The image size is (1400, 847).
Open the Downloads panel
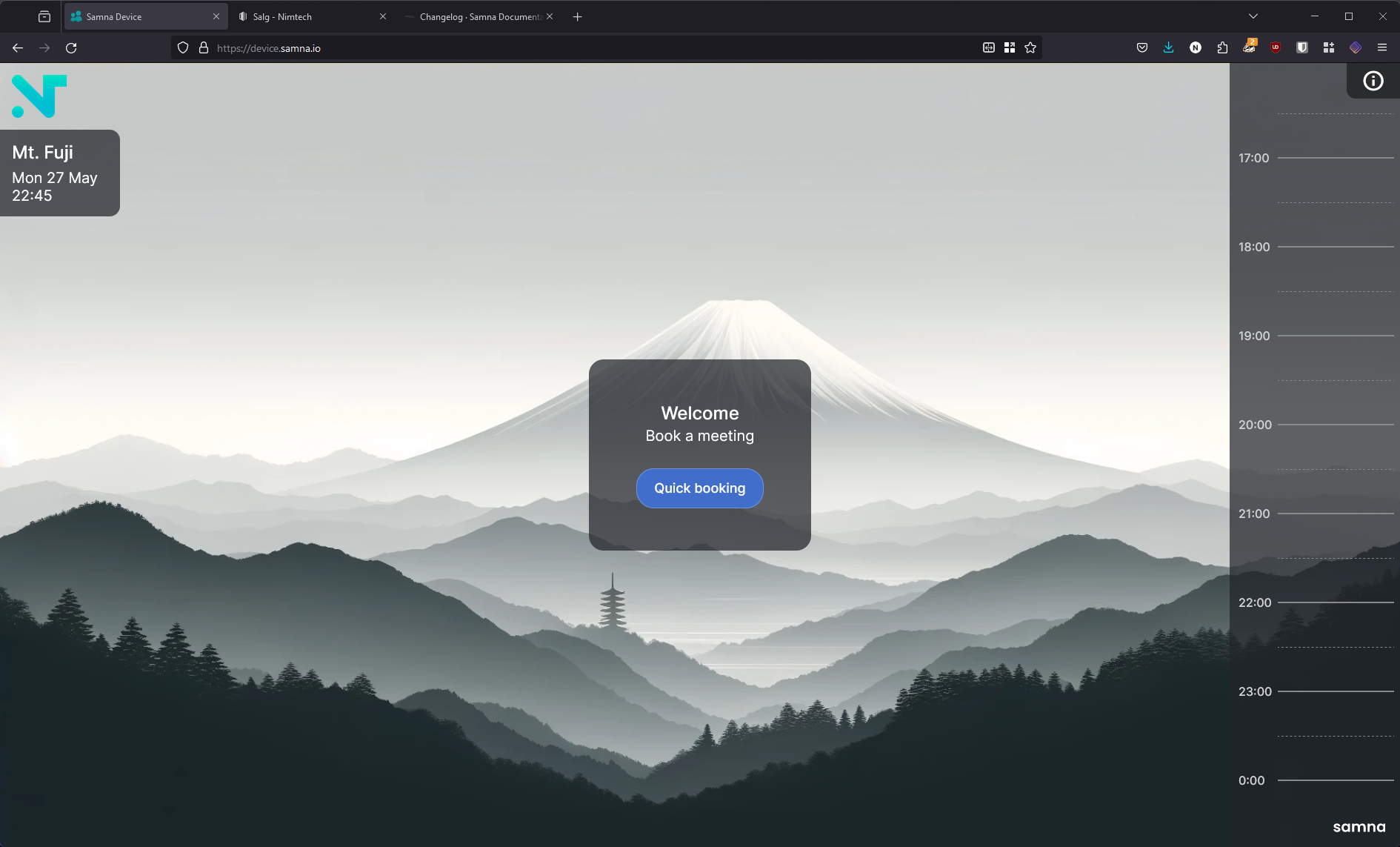(1169, 48)
